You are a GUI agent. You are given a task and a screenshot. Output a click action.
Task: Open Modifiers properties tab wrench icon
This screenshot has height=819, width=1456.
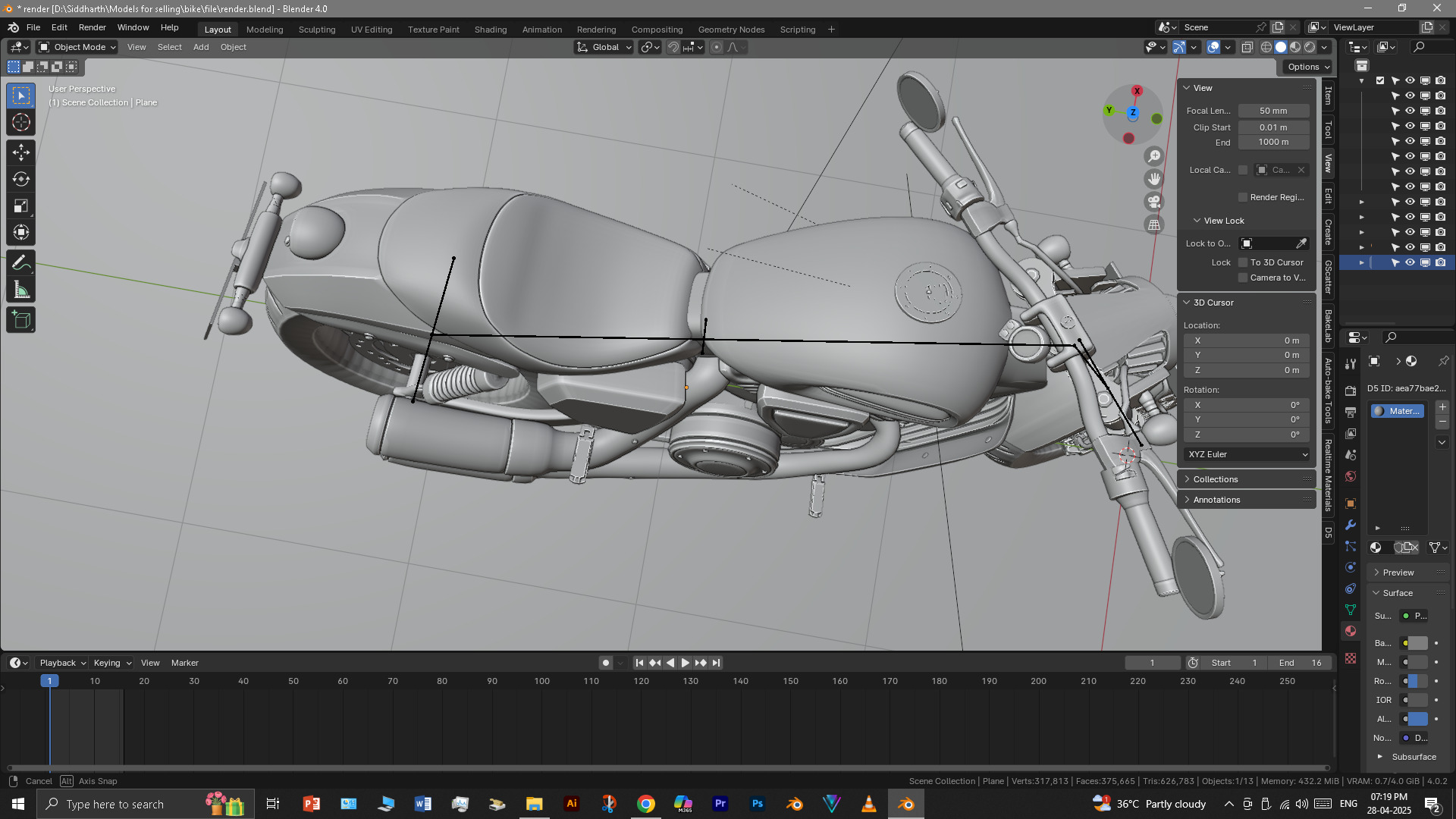coord(1351,525)
